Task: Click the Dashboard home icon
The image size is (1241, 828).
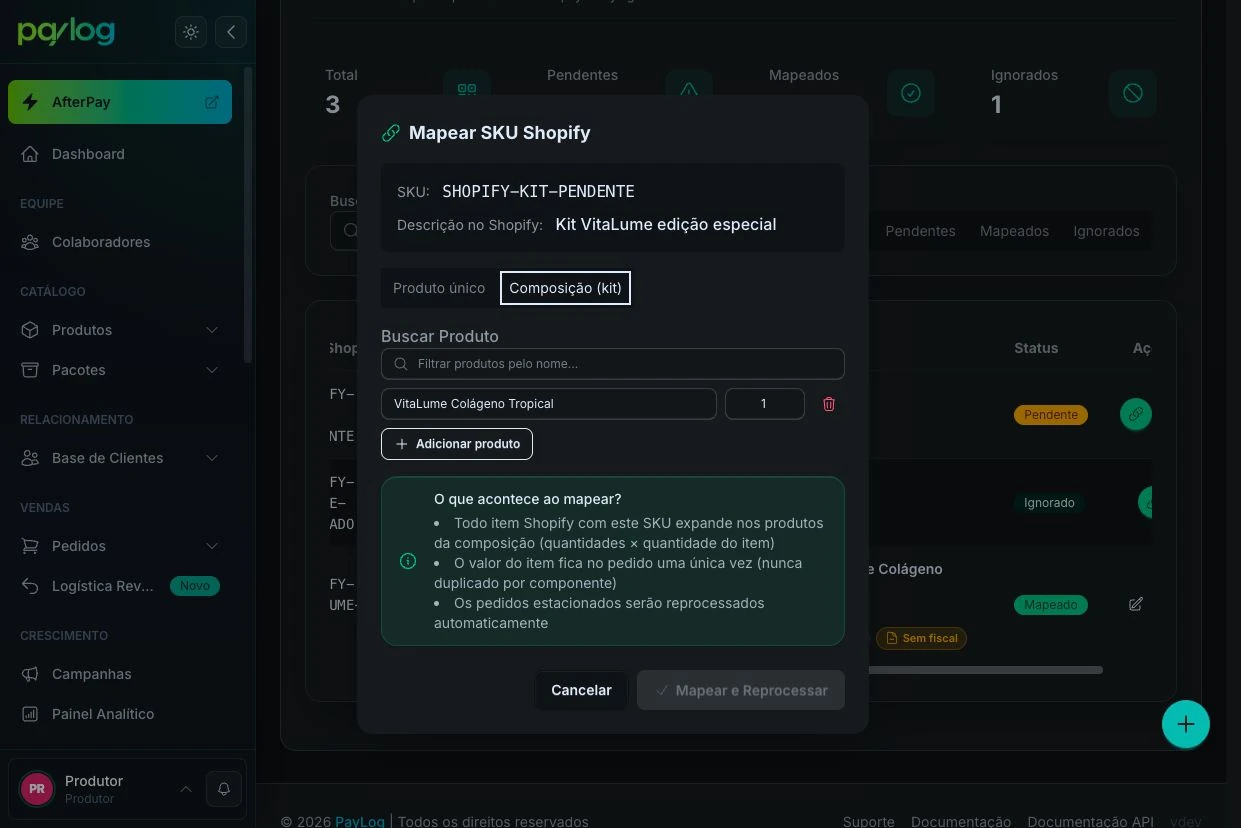Action: (31, 154)
